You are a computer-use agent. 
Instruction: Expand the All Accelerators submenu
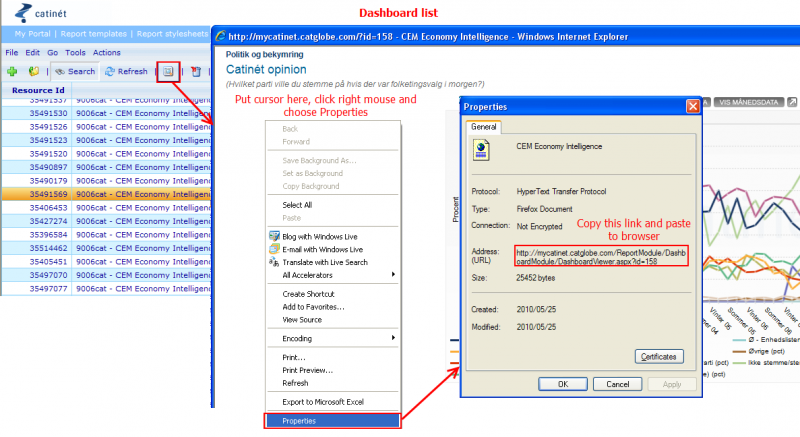332,275
